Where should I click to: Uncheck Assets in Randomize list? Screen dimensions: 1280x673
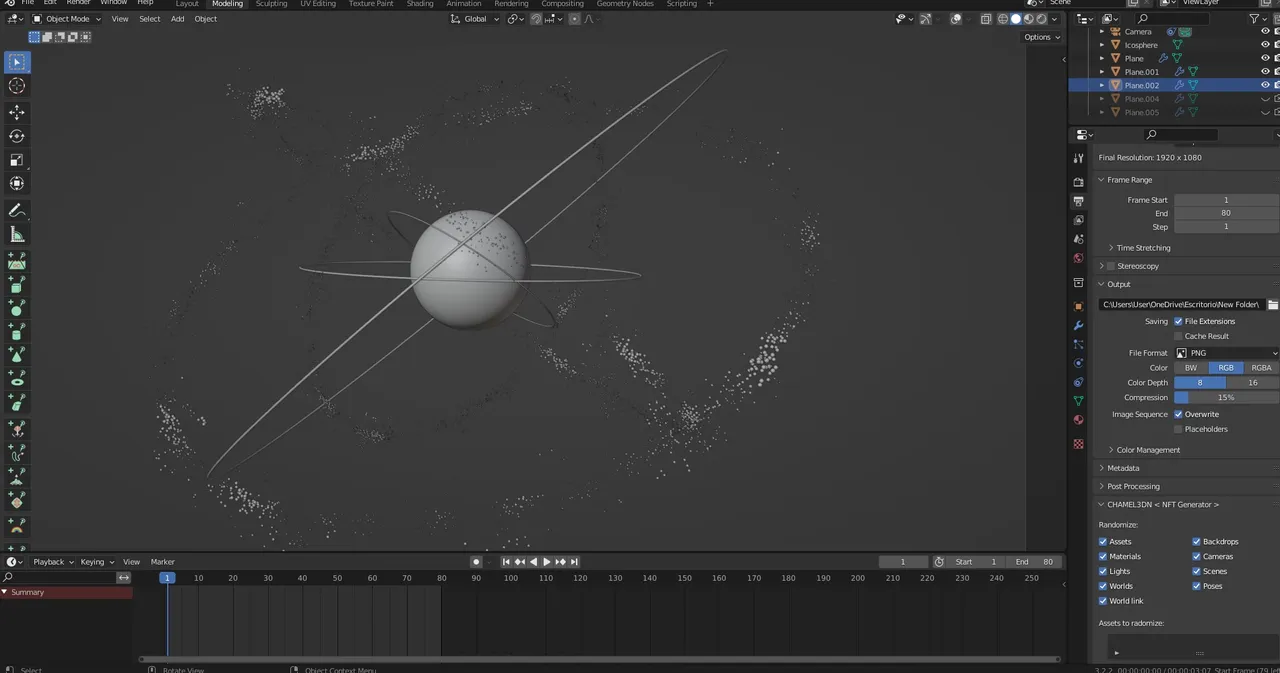tap(1103, 541)
